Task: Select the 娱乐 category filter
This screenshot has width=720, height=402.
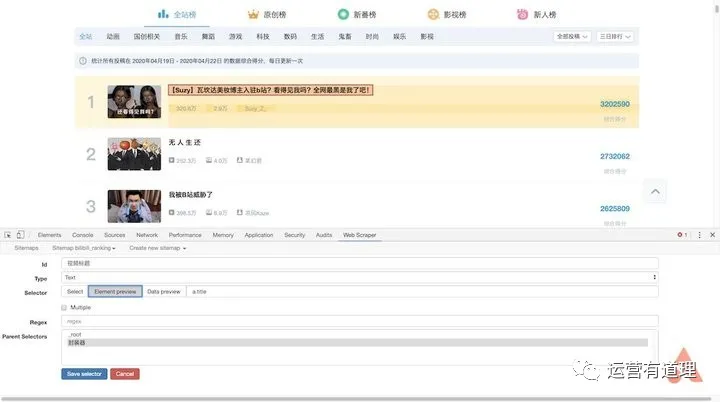Action: [x=399, y=36]
